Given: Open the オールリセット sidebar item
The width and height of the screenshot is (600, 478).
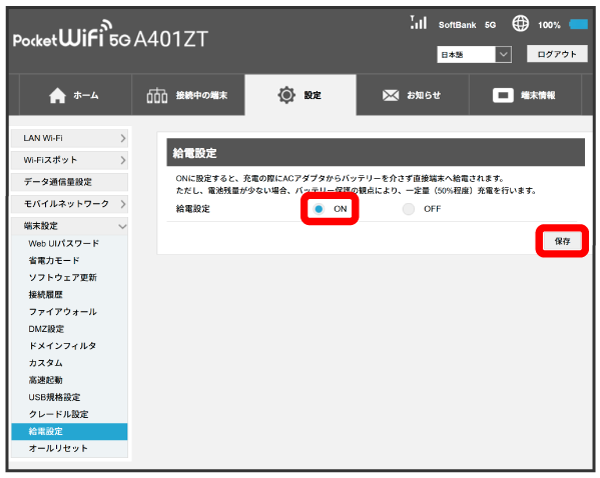Looking at the screenshot, I should (x=58, y=448).
